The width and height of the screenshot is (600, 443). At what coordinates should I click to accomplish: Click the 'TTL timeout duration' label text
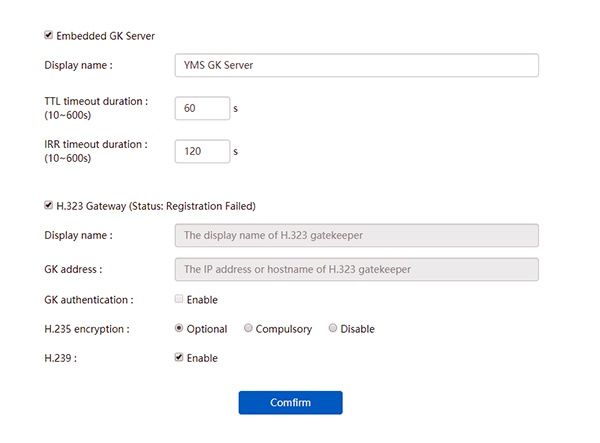pos(96,101)
